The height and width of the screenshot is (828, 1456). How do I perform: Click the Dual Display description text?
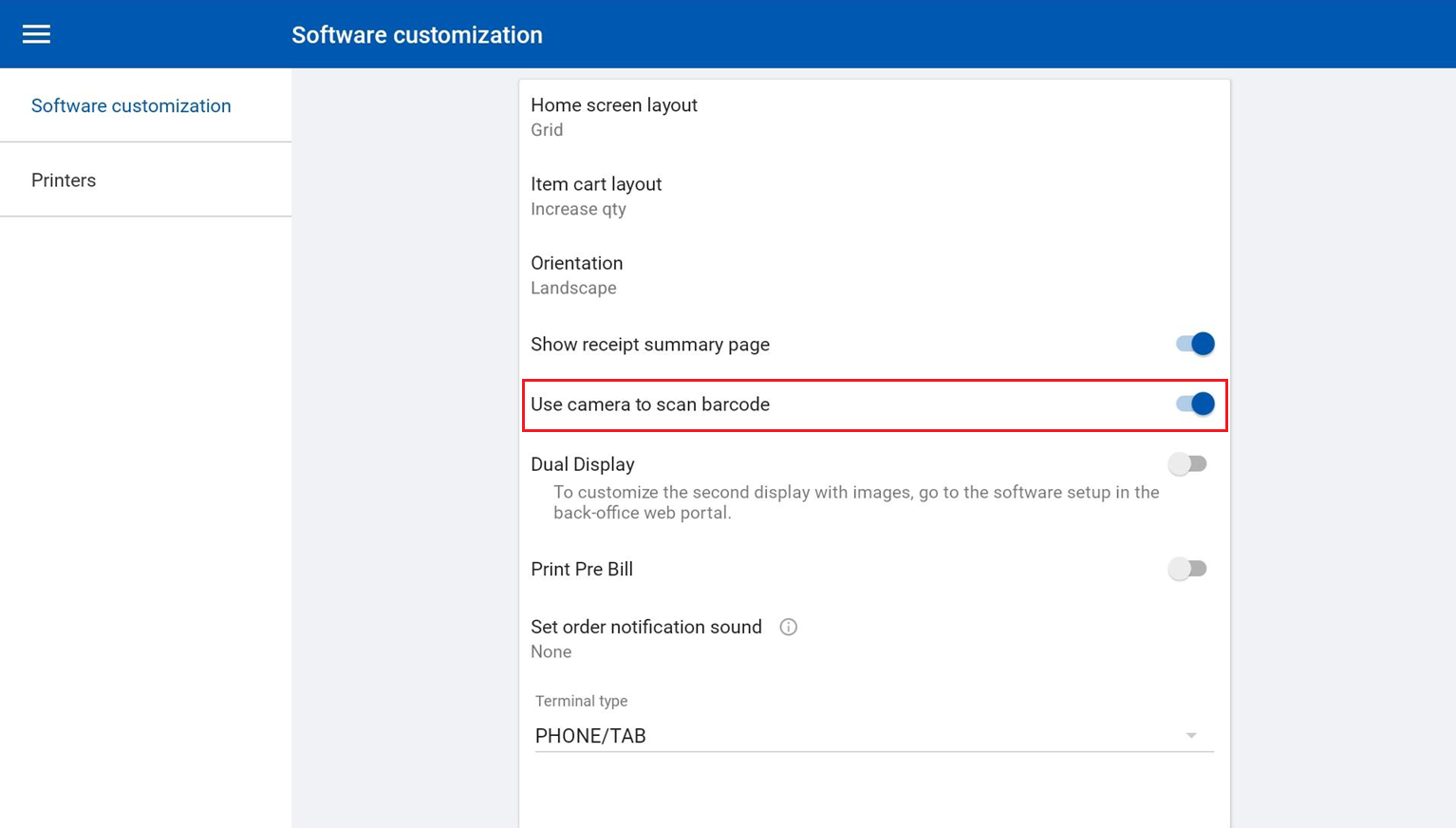pos(855,502)
